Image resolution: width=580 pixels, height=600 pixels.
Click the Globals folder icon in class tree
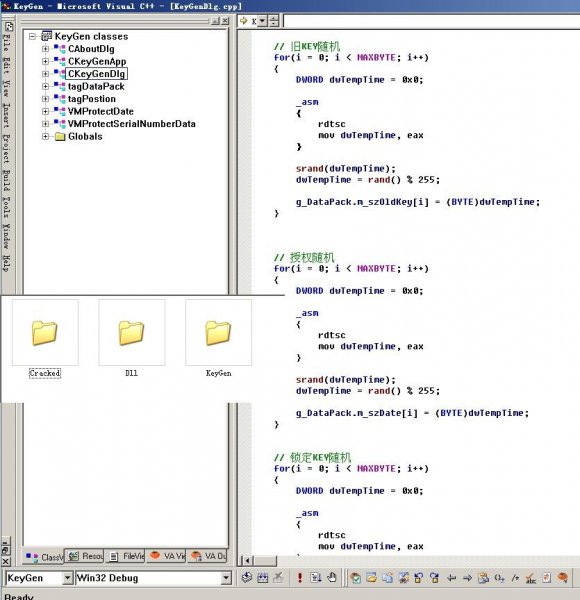point(60,137)
